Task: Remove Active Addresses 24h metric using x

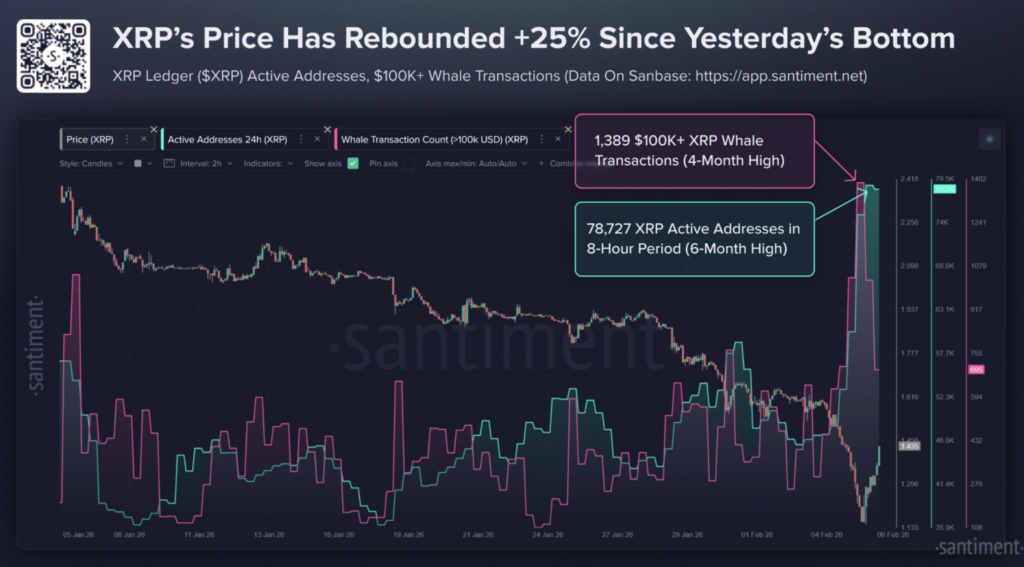Action: point(317,139)
